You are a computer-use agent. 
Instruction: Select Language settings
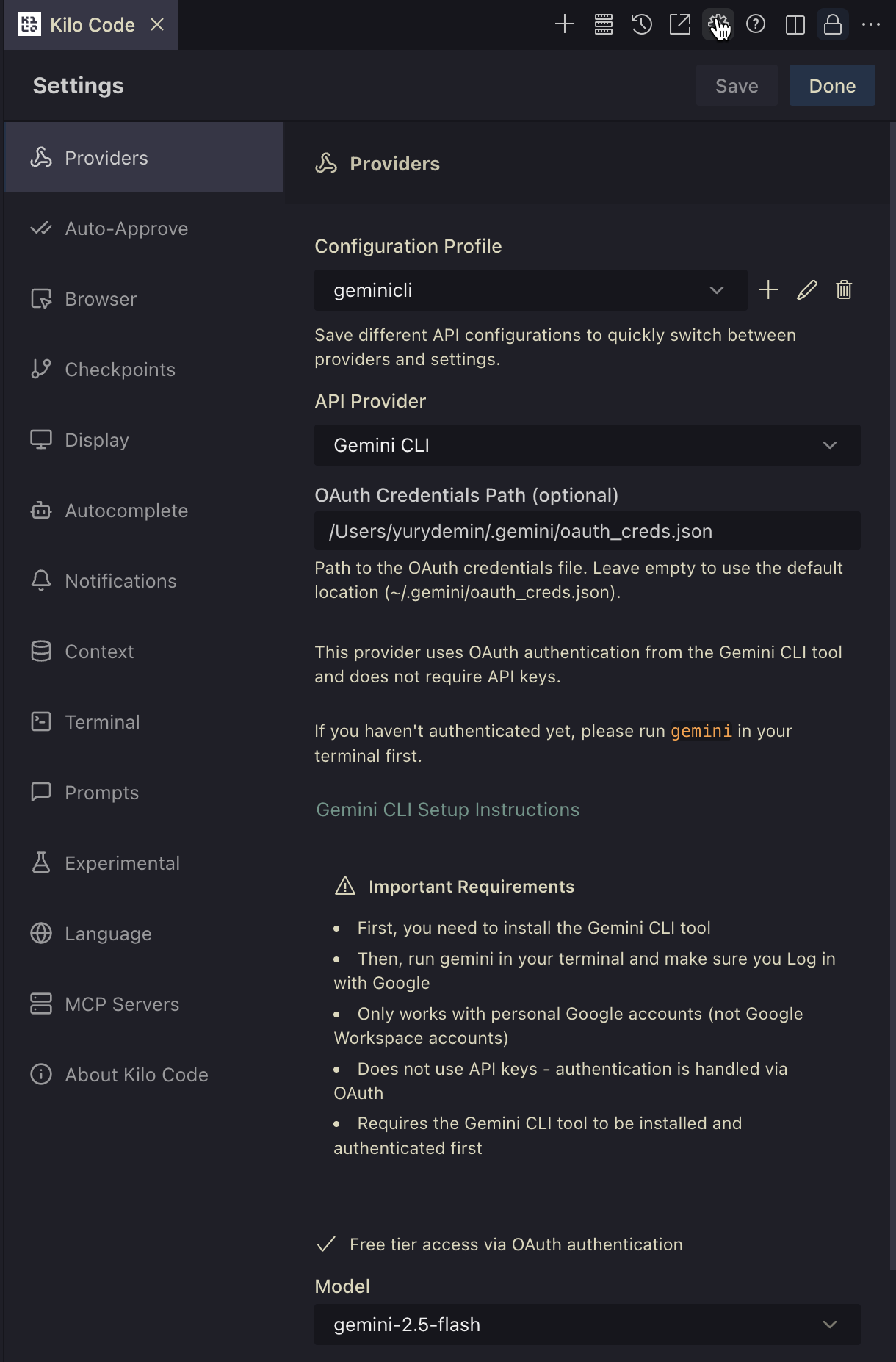coord(144,934)
